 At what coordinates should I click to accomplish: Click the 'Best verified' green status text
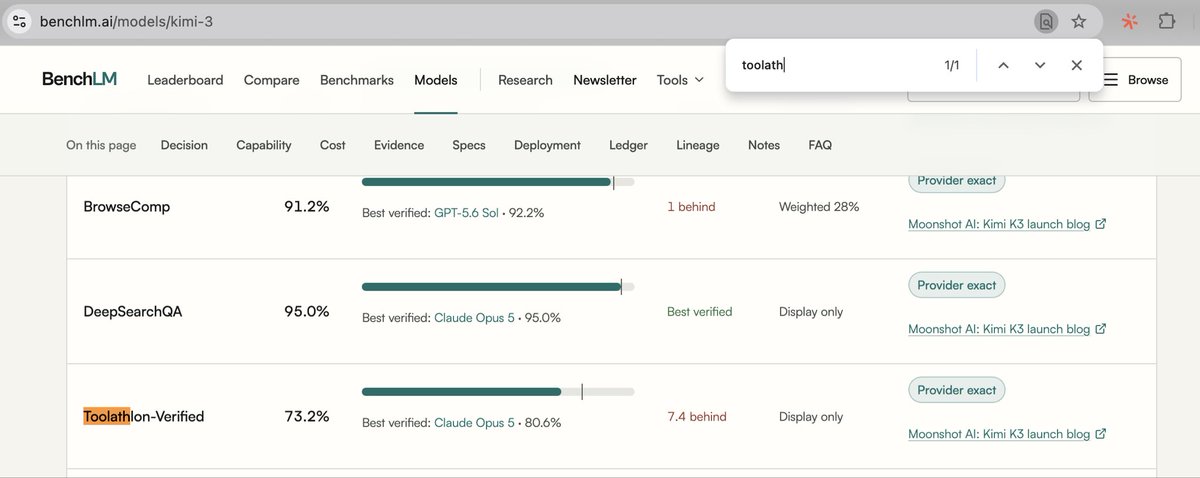[700, 312]
